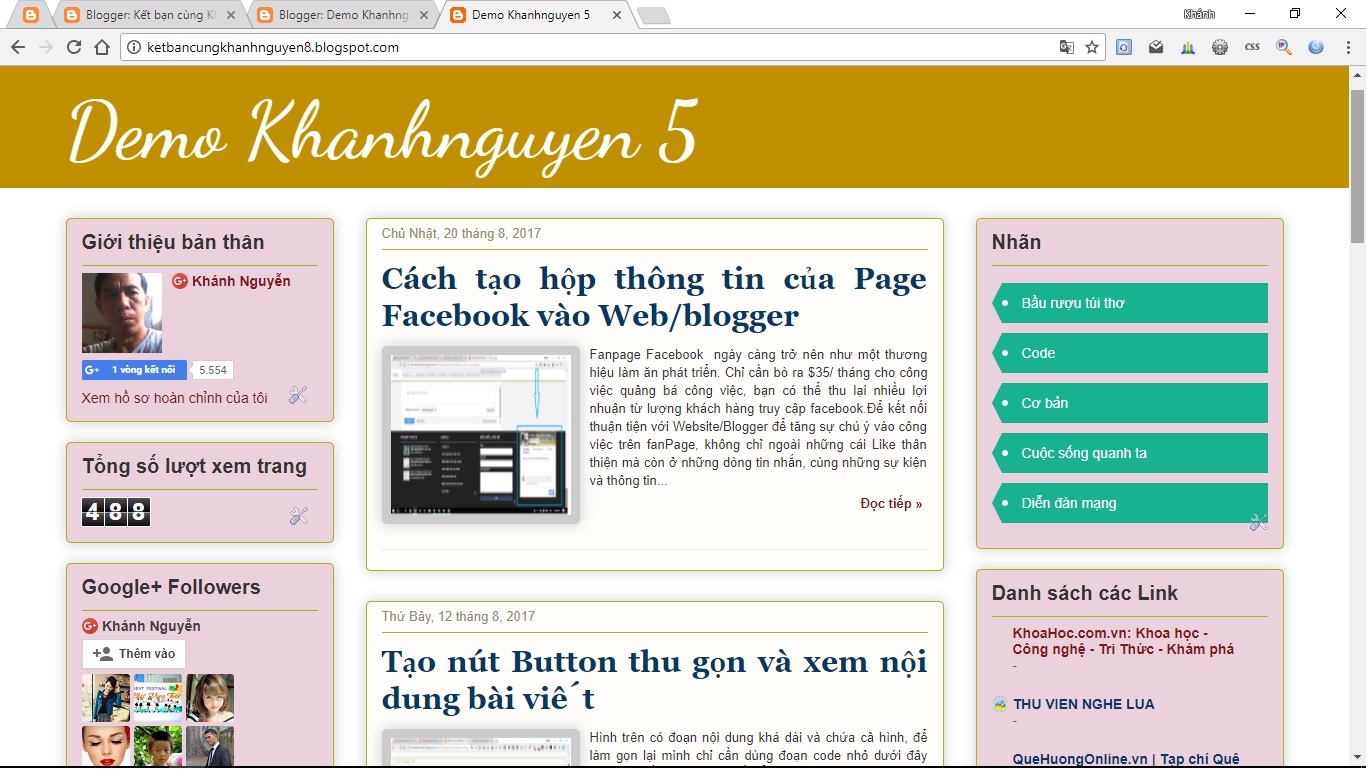Open 'QueHuongOnline.vn' link
Image resolution: width=1370 pixels, height=776 pixels.
[1126, 759]
